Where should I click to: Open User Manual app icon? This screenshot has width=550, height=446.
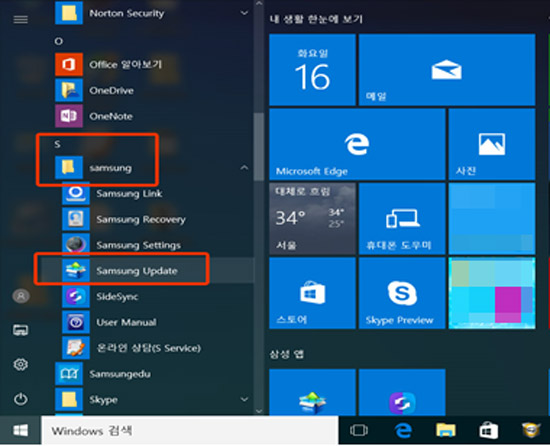pos(76,322)
